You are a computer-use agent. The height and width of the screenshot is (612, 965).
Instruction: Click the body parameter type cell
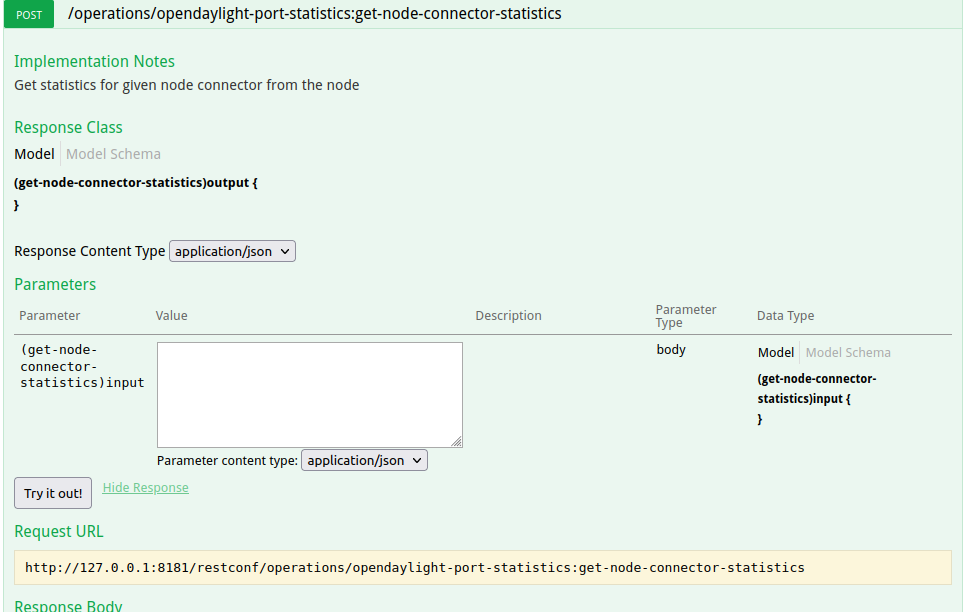point(671,350)
